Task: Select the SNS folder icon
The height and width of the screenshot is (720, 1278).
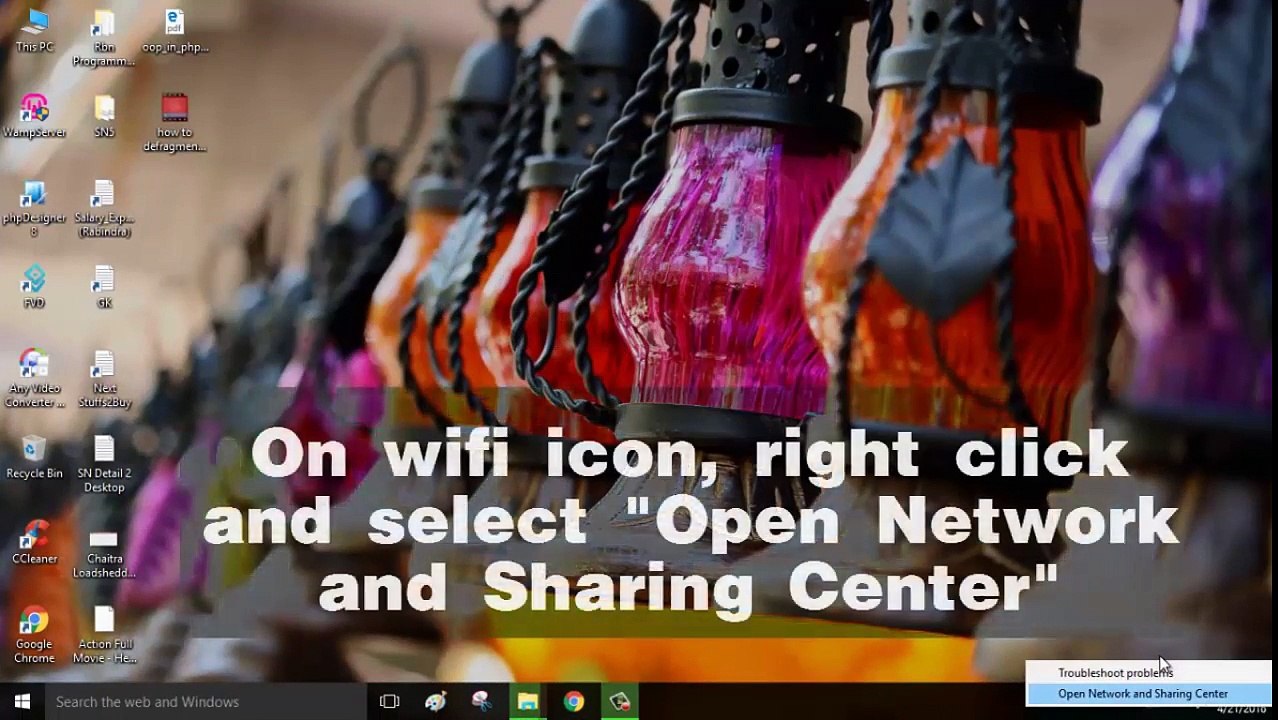Action: click(104, 116)
